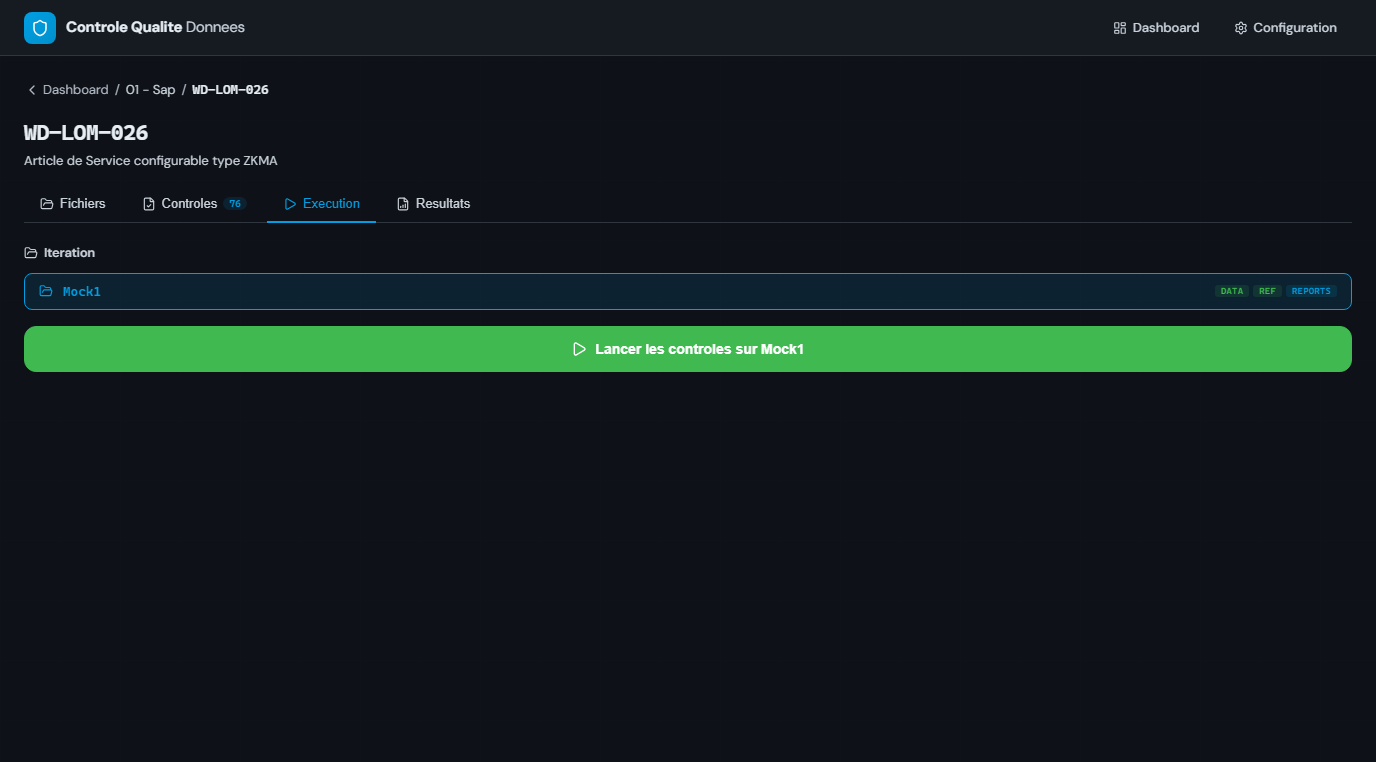Click the Configuration gear icon

pos(1241,28)
